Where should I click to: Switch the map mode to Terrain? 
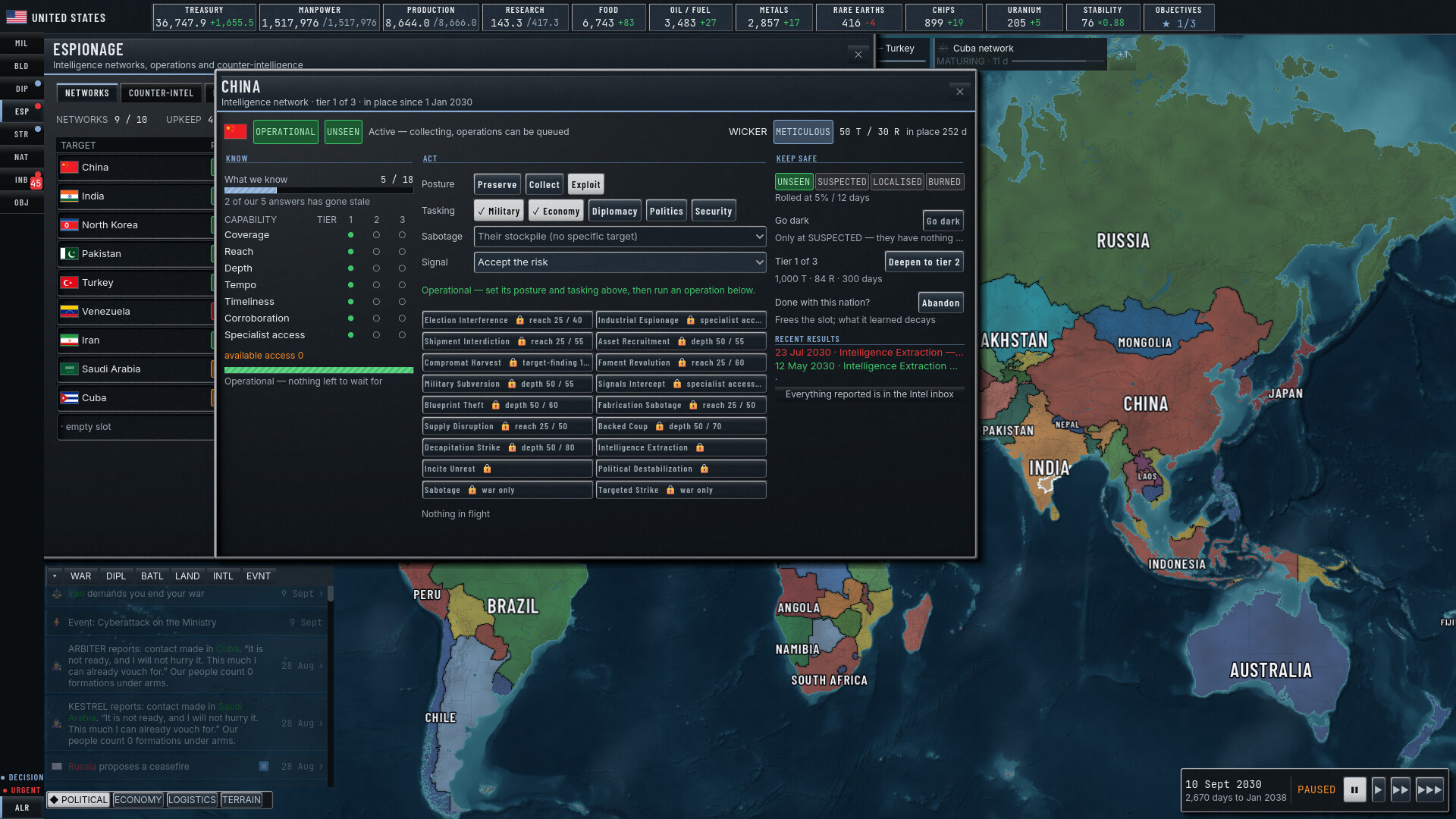tap(241, 799)
